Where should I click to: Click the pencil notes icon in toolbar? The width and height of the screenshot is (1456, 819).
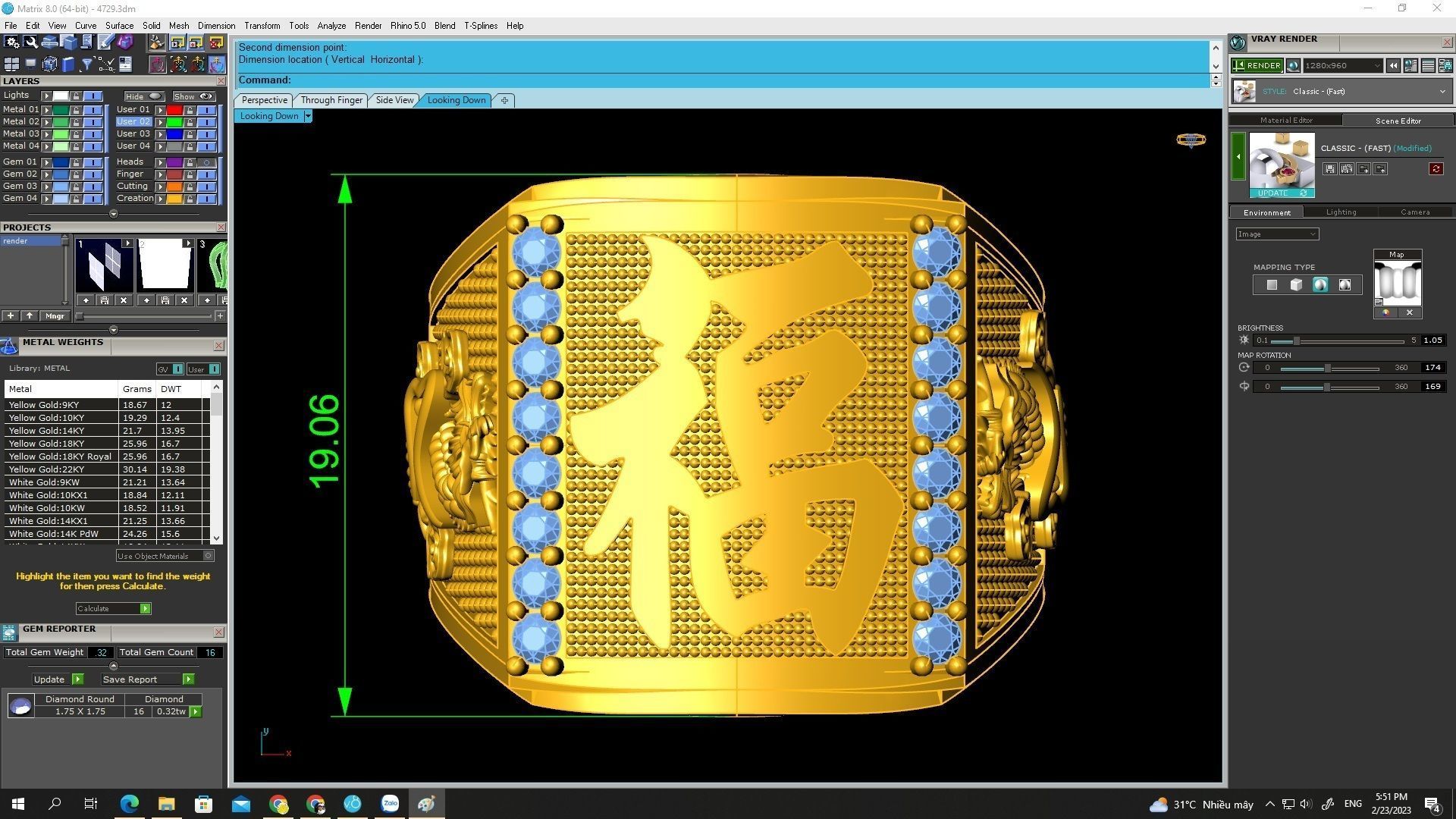[105, 42]
